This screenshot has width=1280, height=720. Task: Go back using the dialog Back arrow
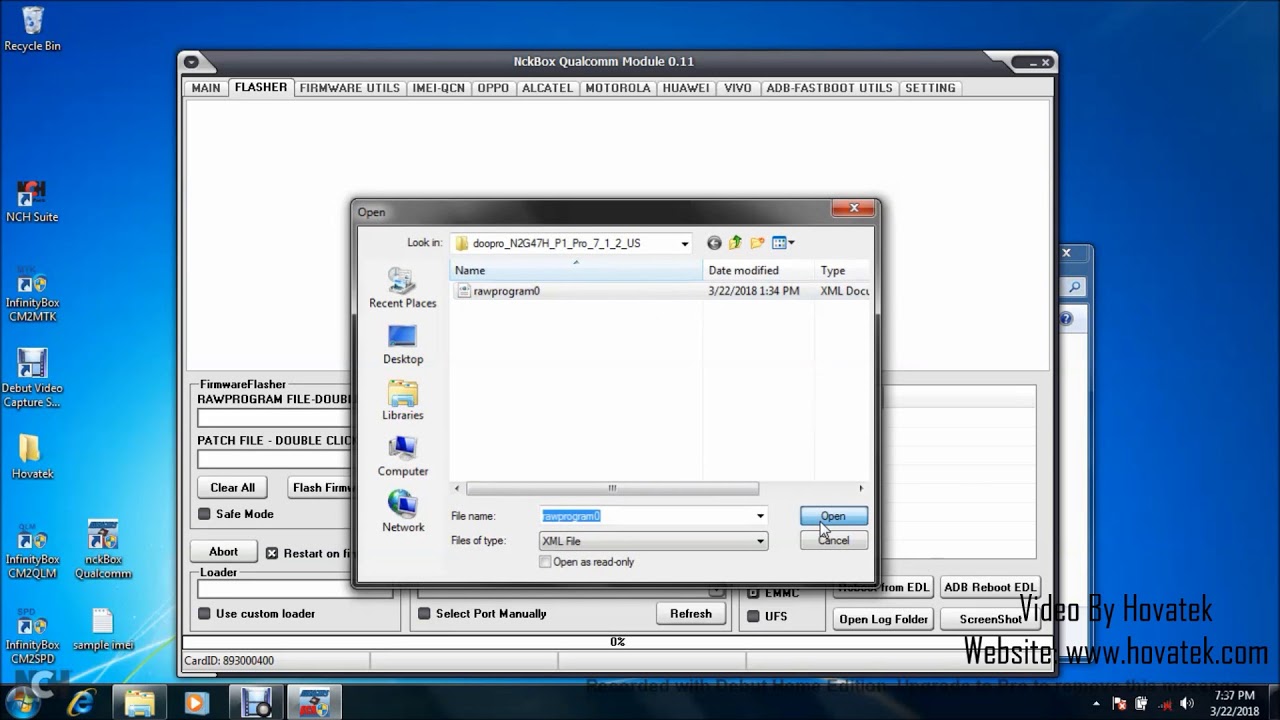click(x=714, y=243)
